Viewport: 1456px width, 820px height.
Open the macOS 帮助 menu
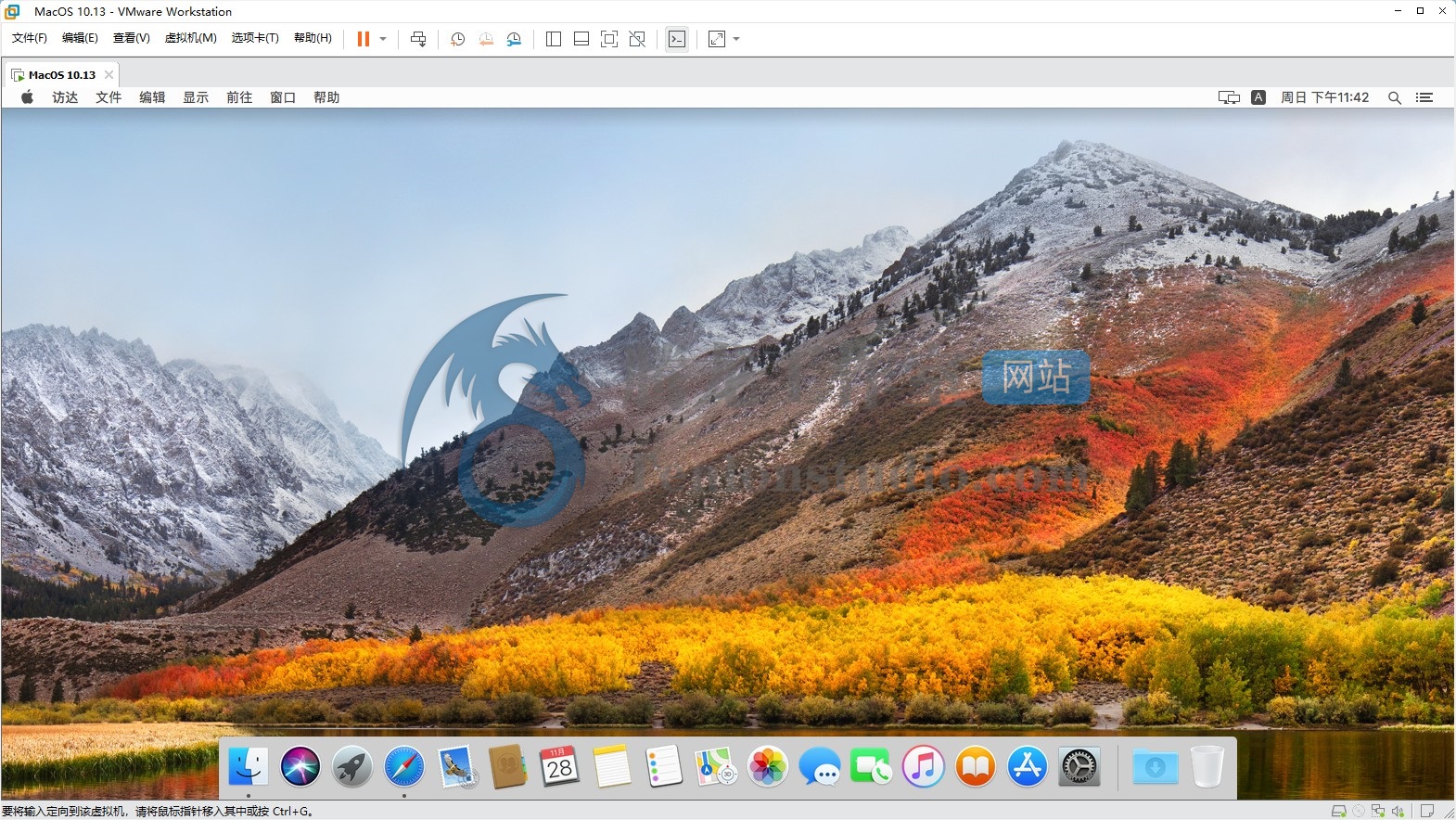click(x=326, y=97)
